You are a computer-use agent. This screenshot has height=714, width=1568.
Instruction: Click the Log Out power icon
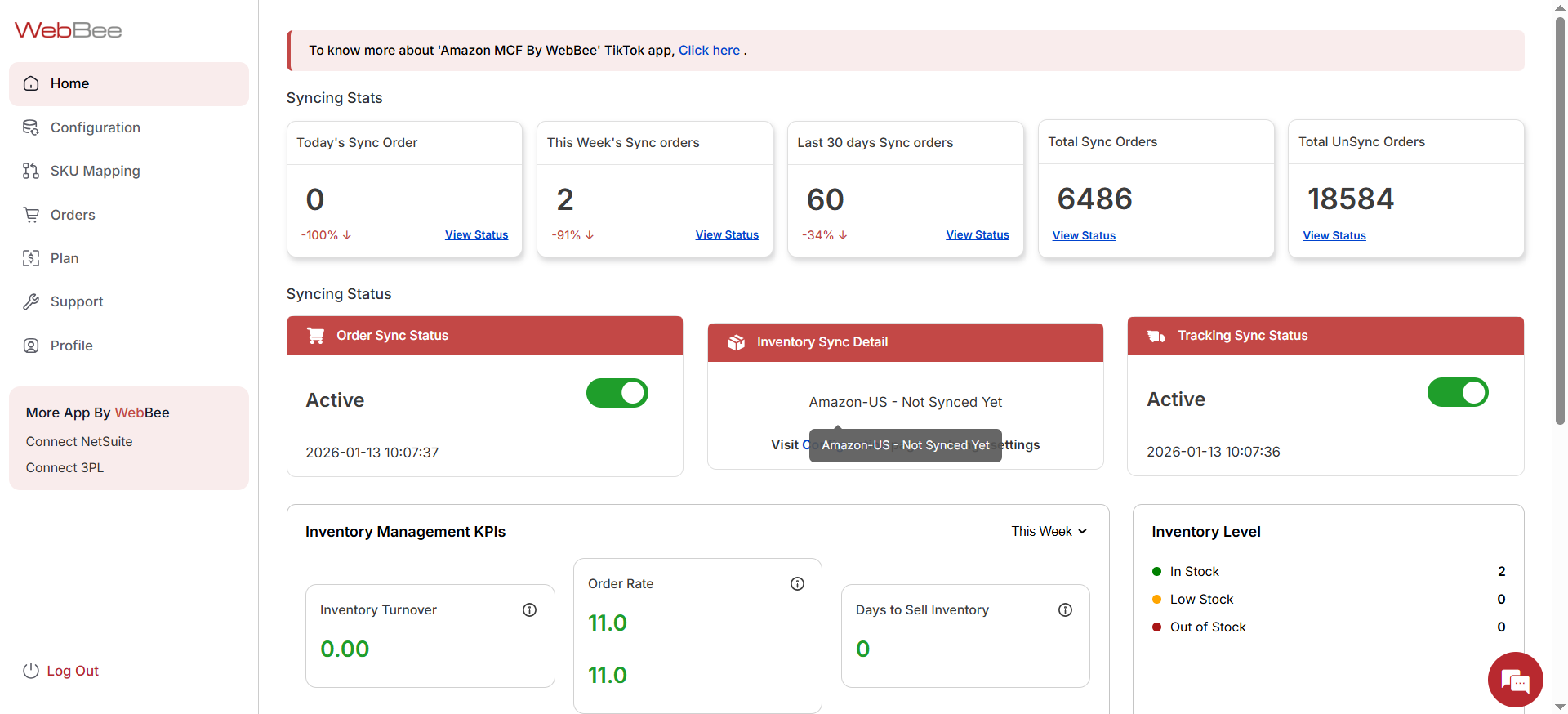click(31, 671)
